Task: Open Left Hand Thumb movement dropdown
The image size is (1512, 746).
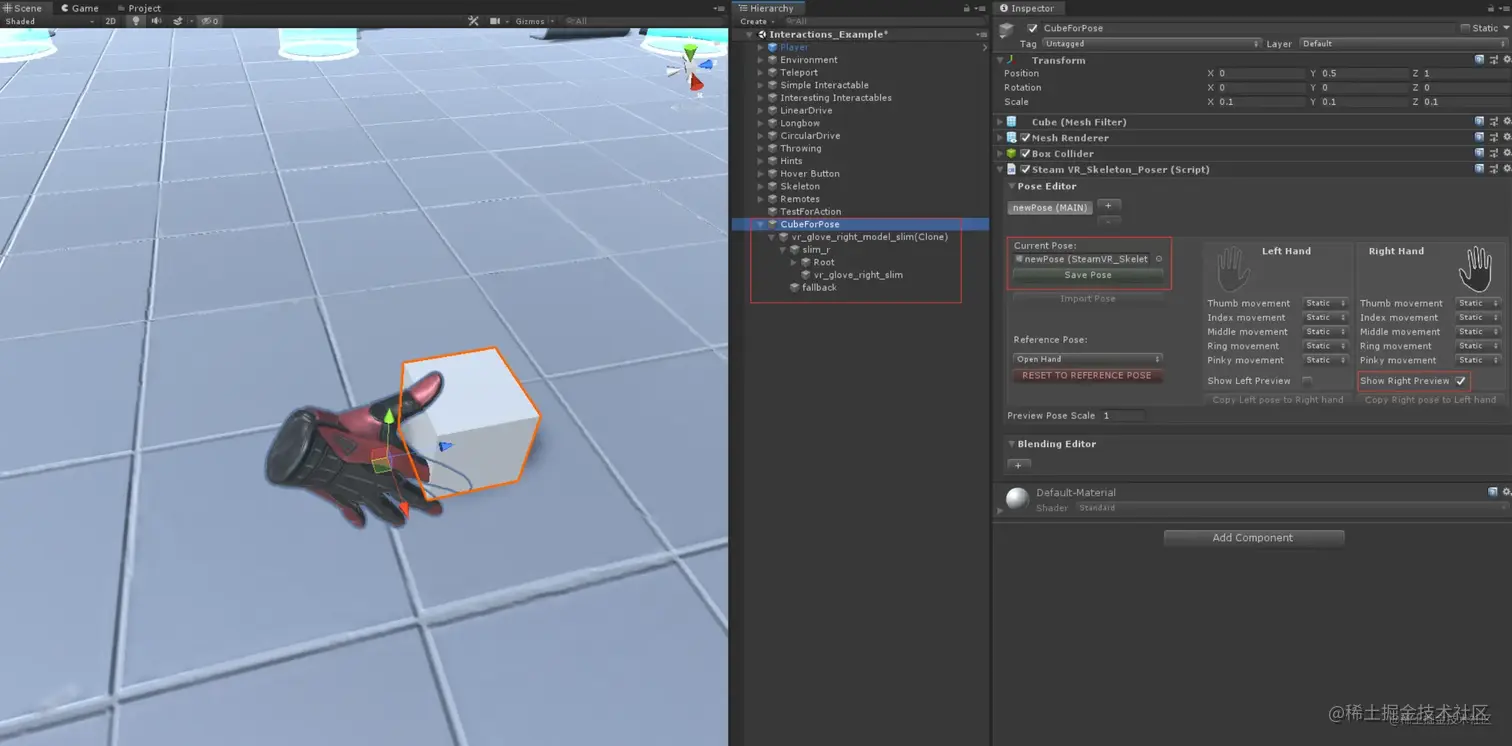Action: [x=1326, y=303]
